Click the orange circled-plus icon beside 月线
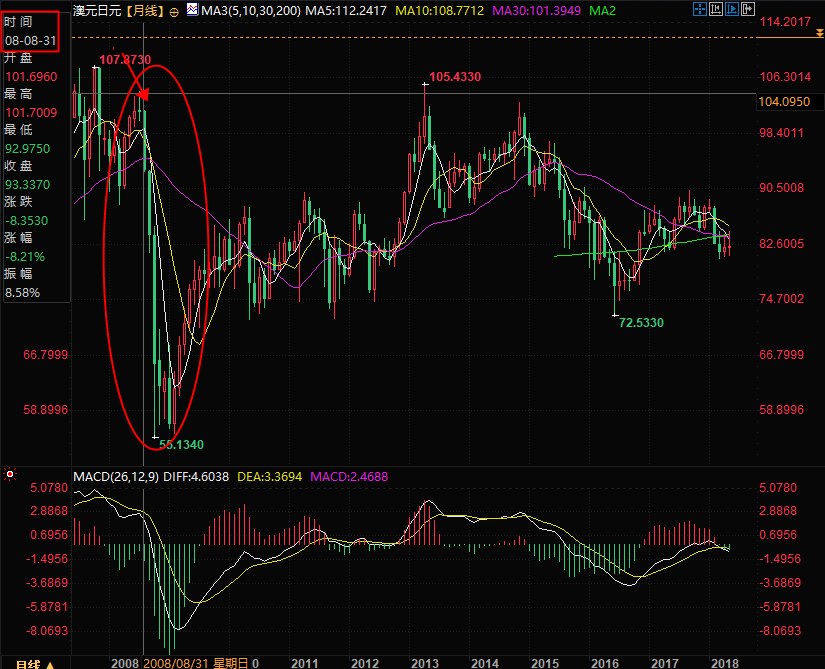The image size is (825, 669). tap(174, 12)
